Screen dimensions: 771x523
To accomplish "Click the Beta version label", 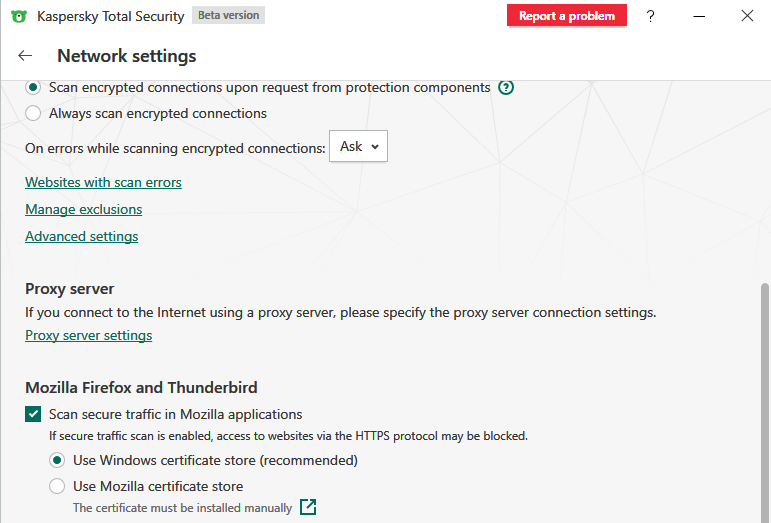I will (228, 16).
